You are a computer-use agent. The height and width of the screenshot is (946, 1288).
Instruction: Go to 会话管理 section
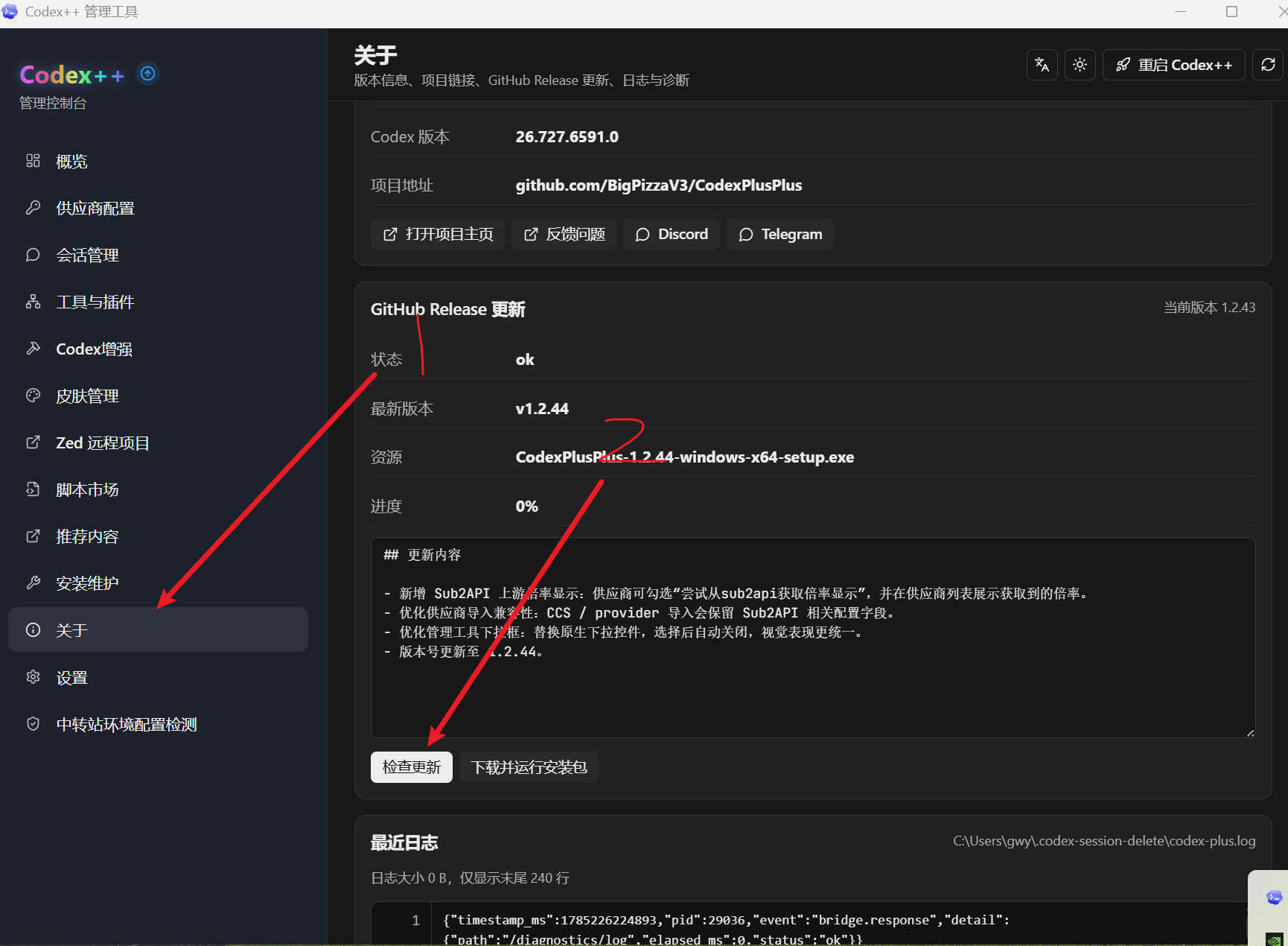158,255
